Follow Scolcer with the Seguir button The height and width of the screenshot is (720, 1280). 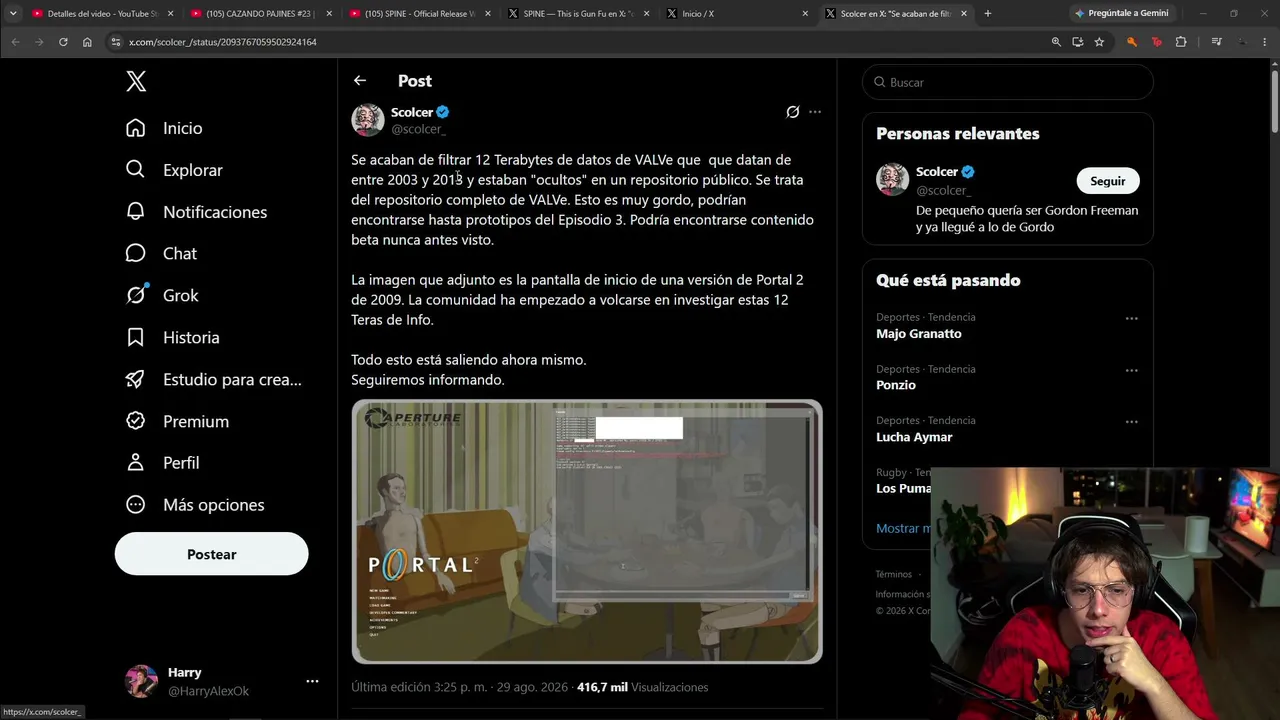(x=1107, y=181)
